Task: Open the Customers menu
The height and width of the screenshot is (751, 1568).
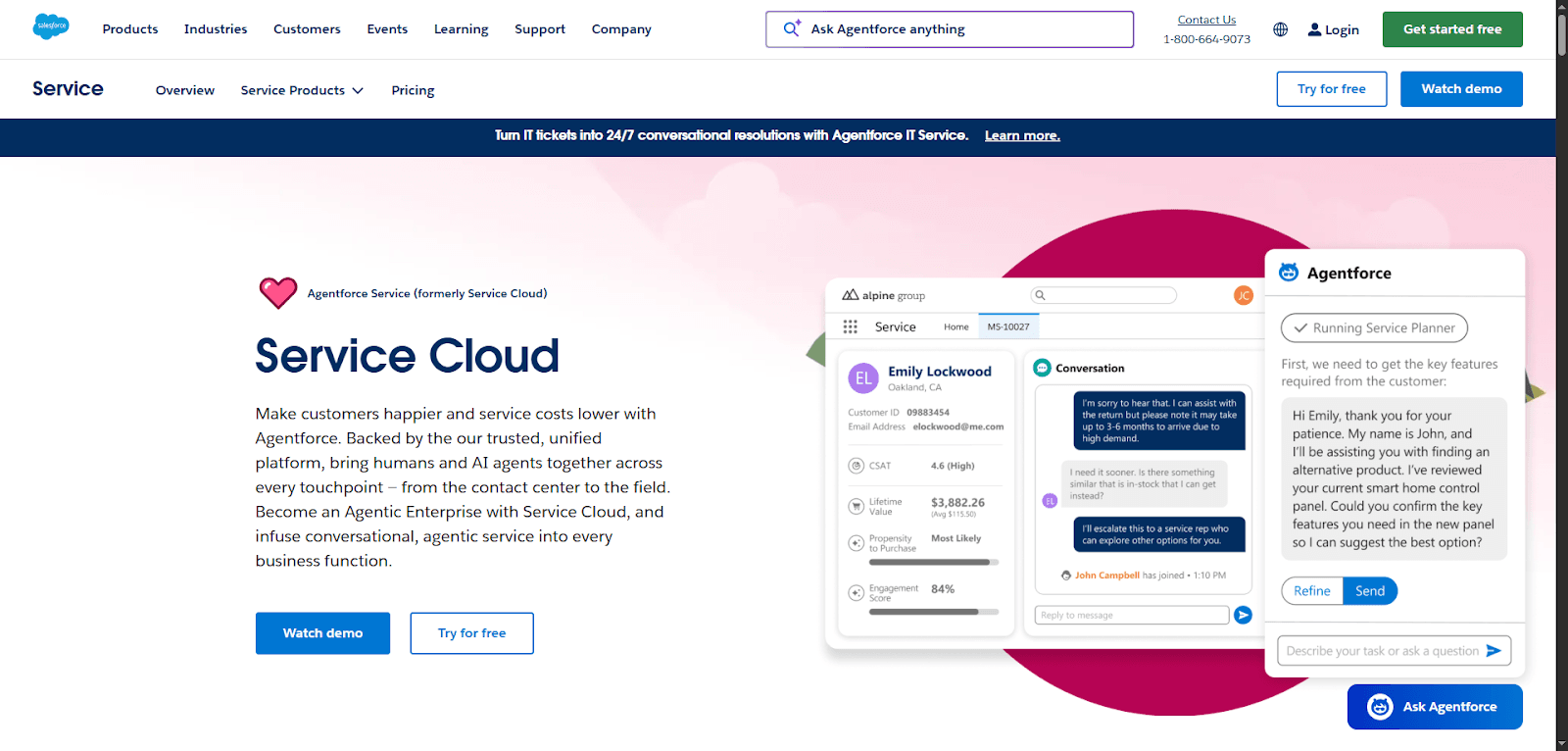Action: [x=307, y=29]
